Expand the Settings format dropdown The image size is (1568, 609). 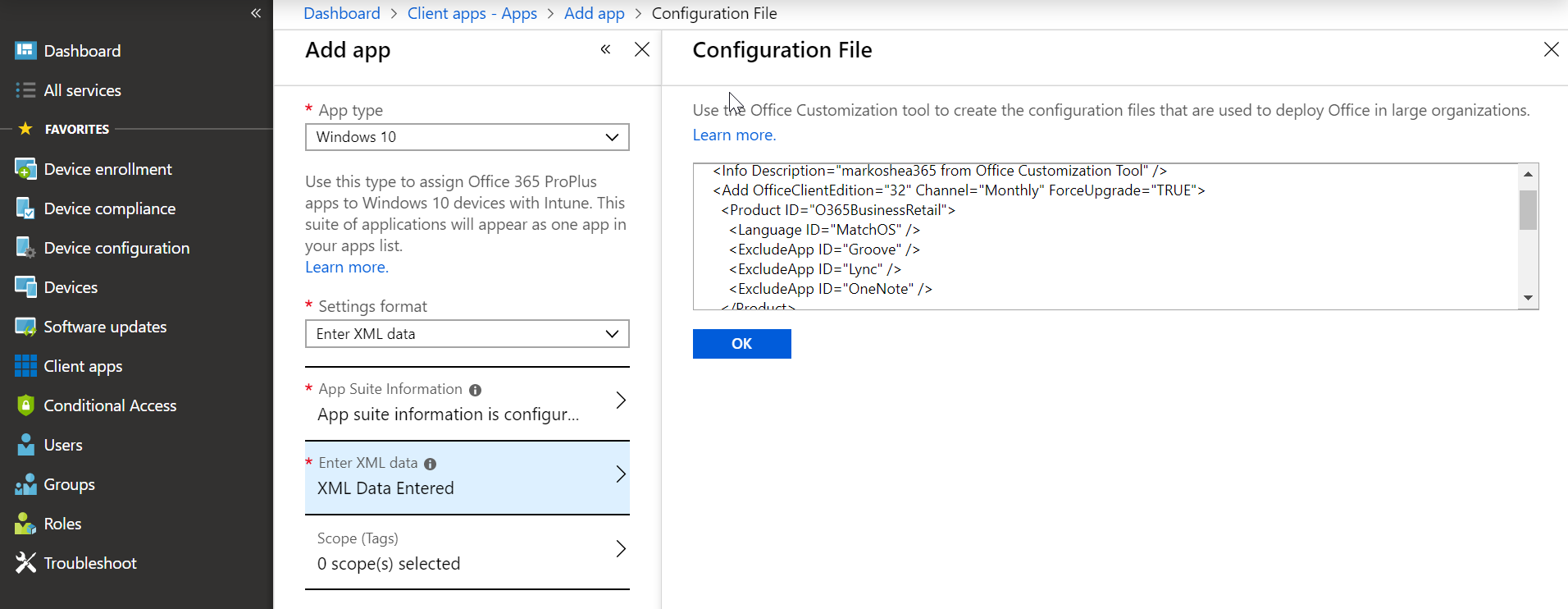[x=467, y=334]
